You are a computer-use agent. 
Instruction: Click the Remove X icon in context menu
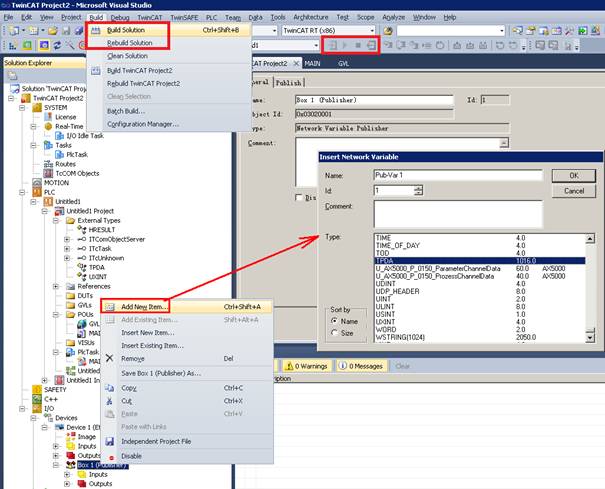(110, 358)
